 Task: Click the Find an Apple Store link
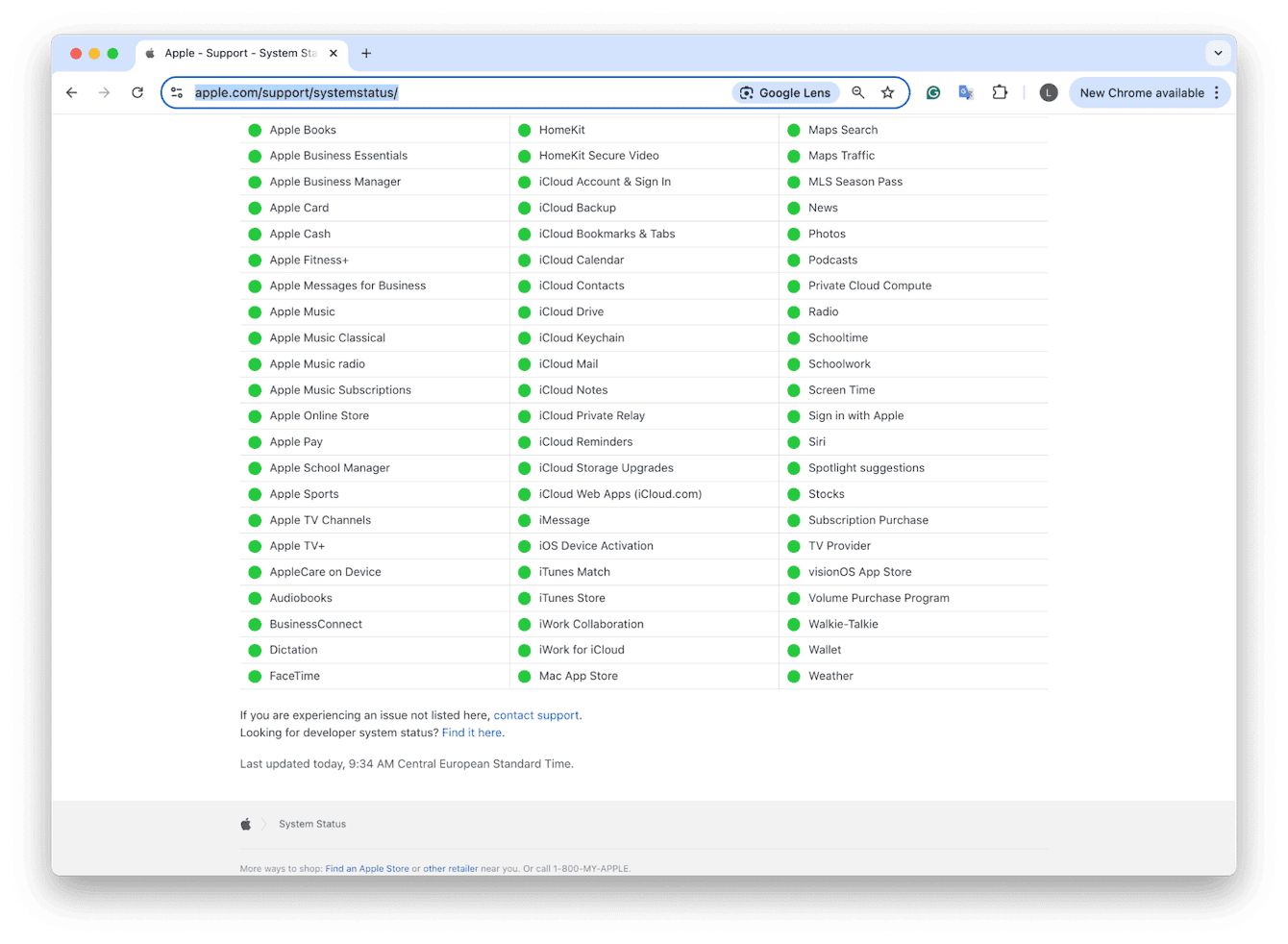(x=366, y=868)
